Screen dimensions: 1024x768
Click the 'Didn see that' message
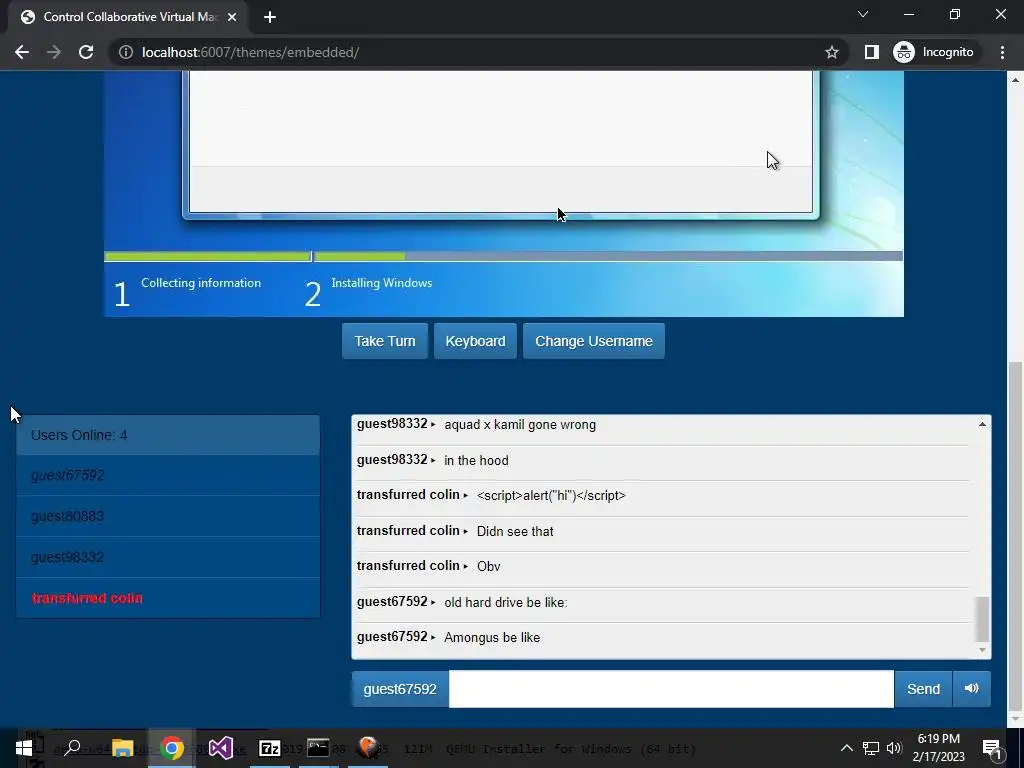(x=515, y=532)
